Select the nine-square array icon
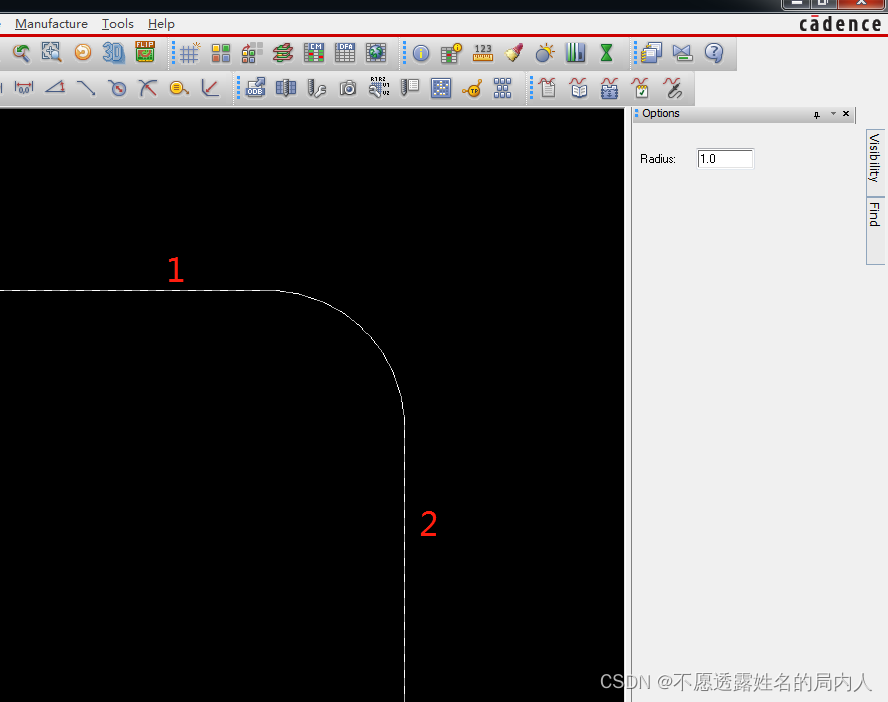The width and height of the screenshot is (888, 702). tap(502, 88)
